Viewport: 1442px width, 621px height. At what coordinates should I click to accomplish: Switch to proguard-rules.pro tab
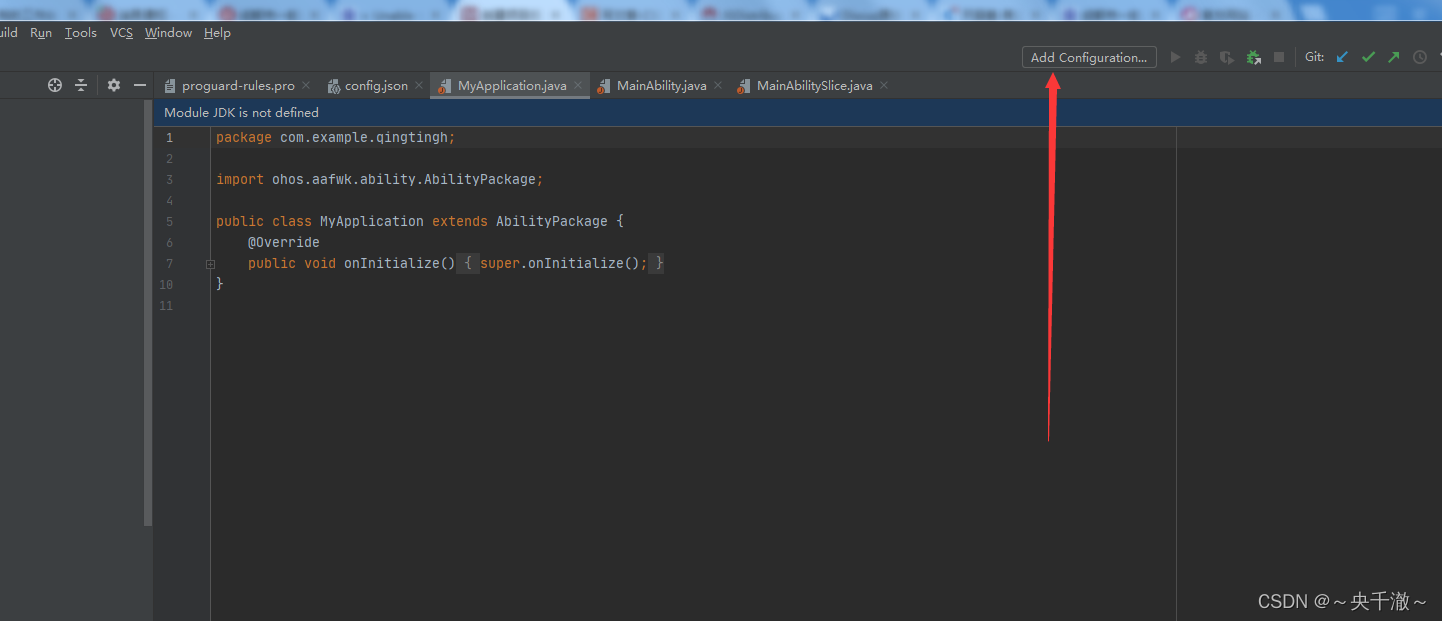click(238, 86)
